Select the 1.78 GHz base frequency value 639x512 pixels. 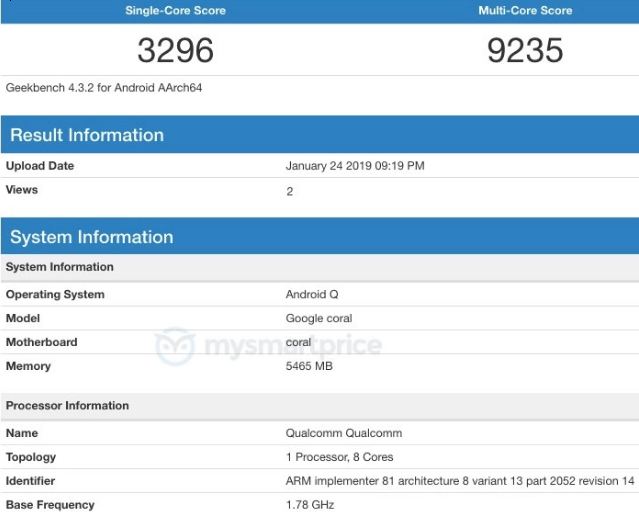(x=309, y=505)
